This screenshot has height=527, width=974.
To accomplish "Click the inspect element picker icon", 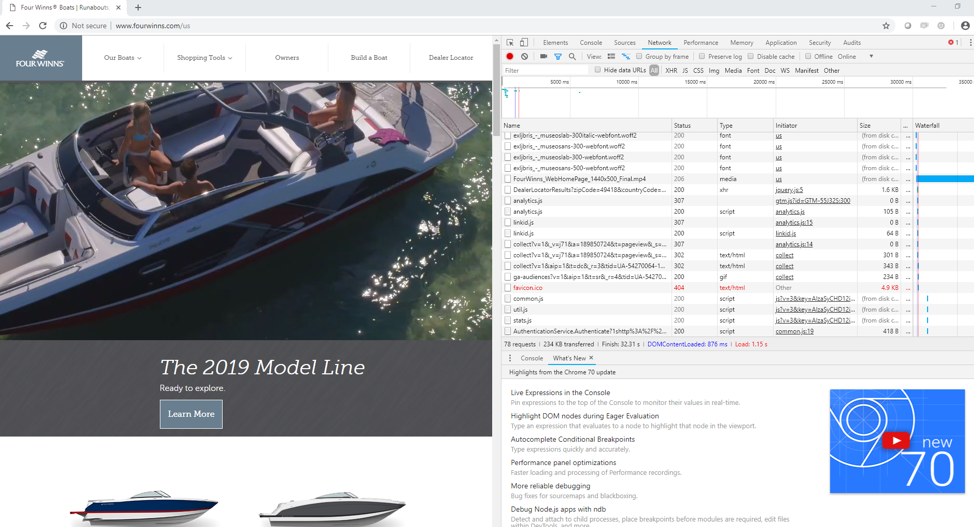I will [510, 43].
